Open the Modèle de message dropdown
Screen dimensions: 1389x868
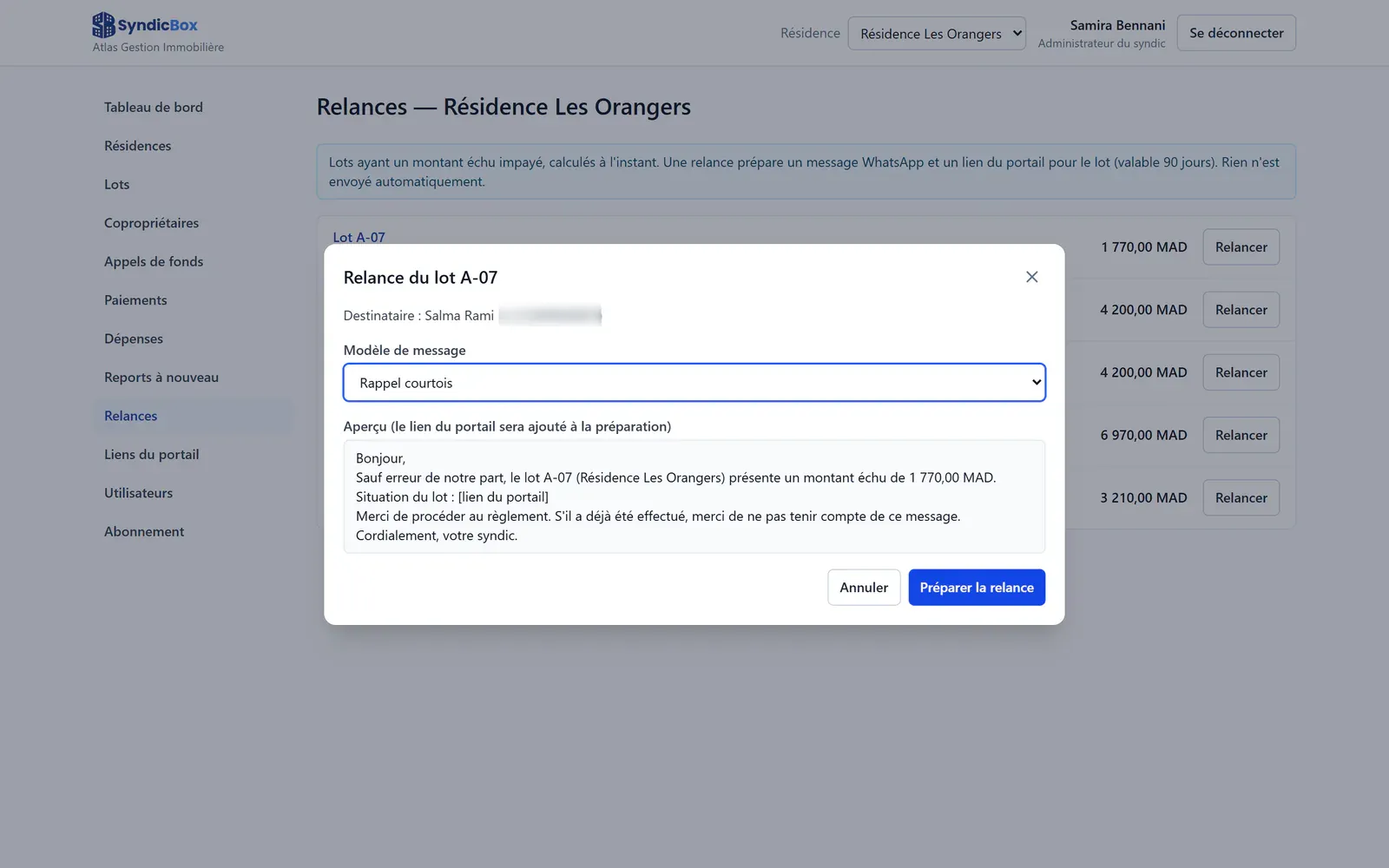[694, 383]
